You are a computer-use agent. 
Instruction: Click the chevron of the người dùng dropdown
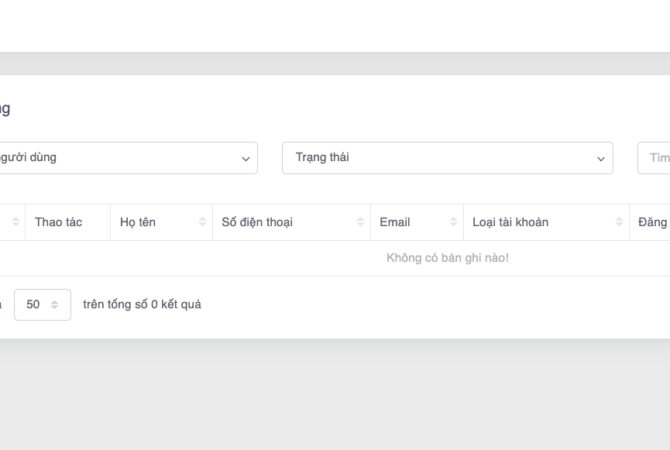246,158
